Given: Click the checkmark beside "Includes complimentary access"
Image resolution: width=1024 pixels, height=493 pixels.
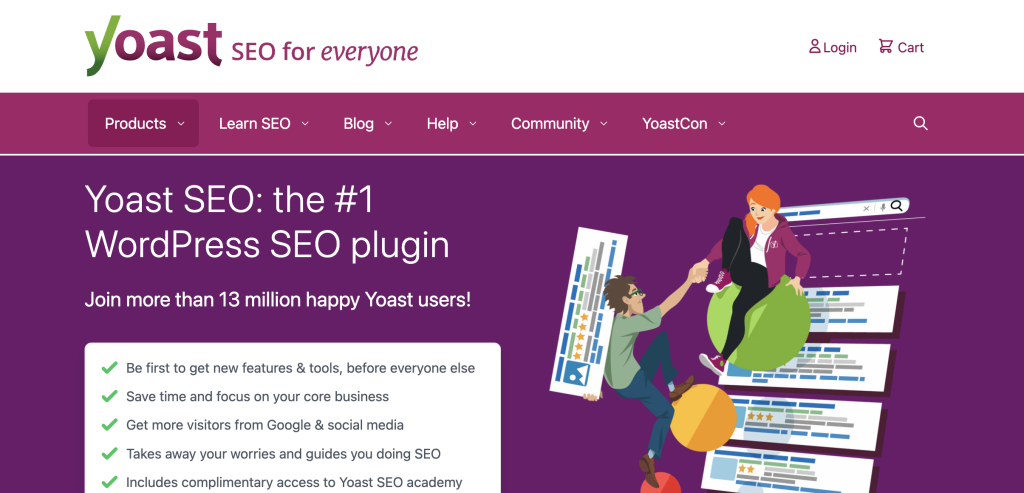Looking at the screenshot, I should (x=109, y=482).
